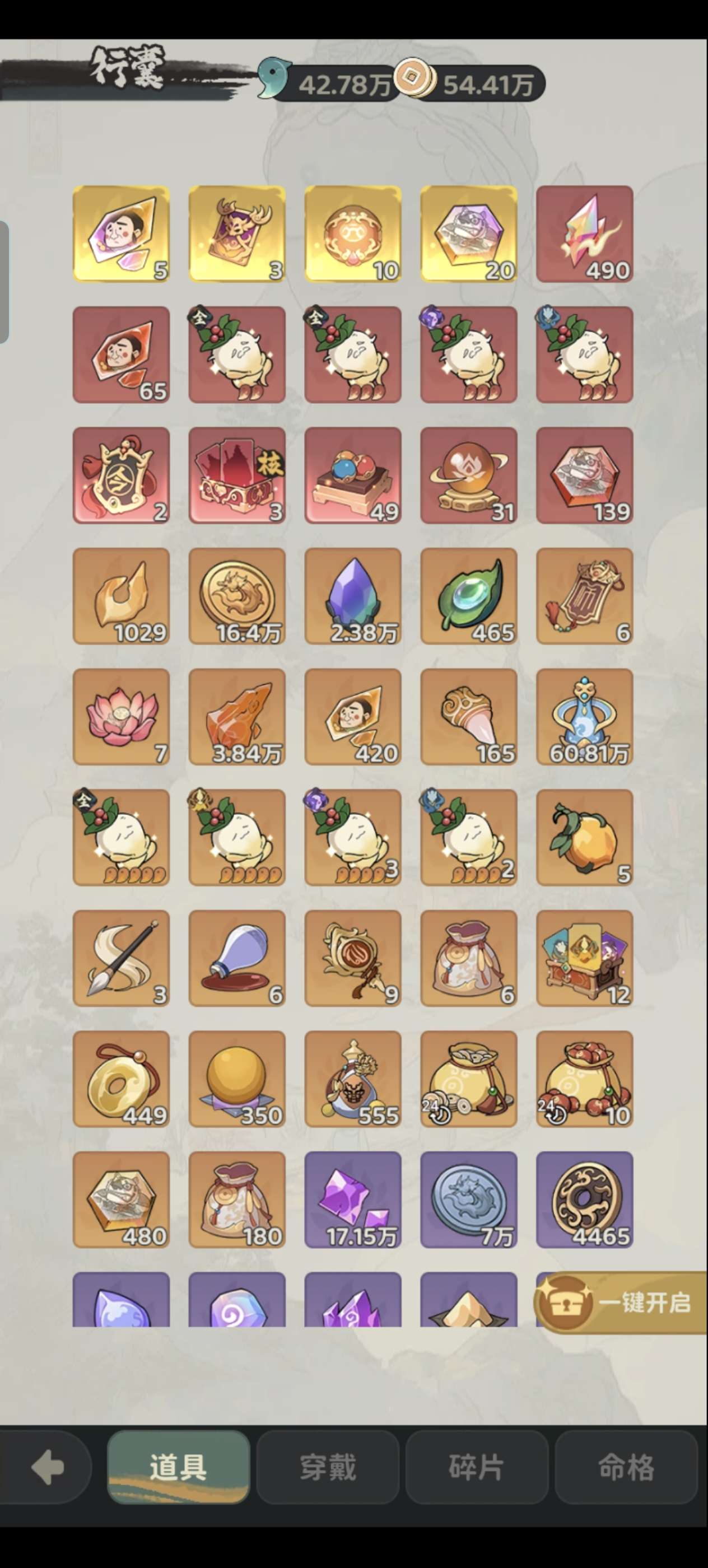Tap the copper coin currency 54.41万
Viewport: 708px width, 1568px height.
pyautogui.click(x=470, y=82)
